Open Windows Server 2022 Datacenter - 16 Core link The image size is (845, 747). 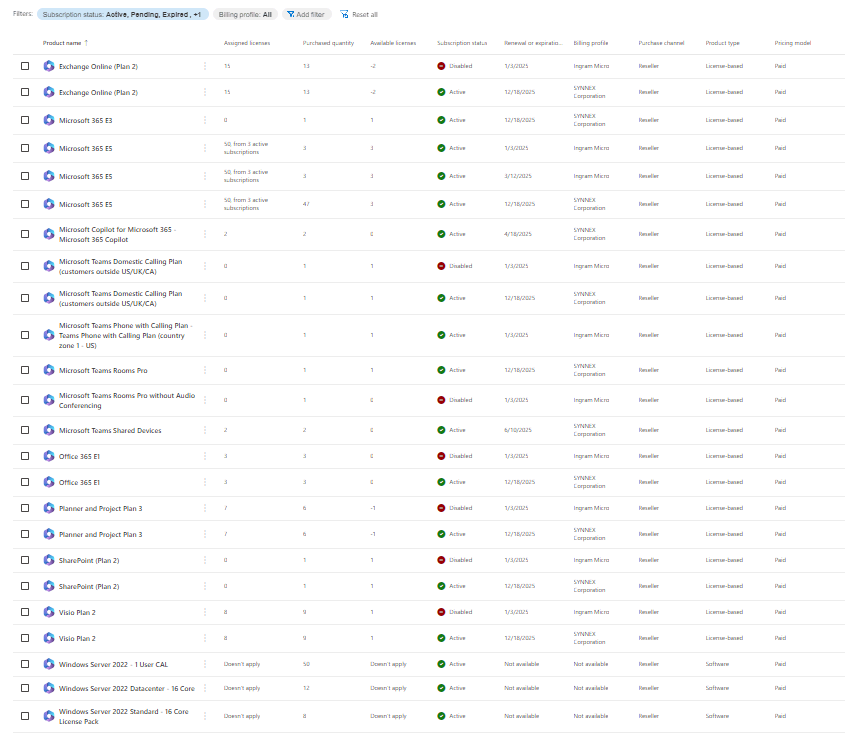pyautogui.click(x=127, y=689)
